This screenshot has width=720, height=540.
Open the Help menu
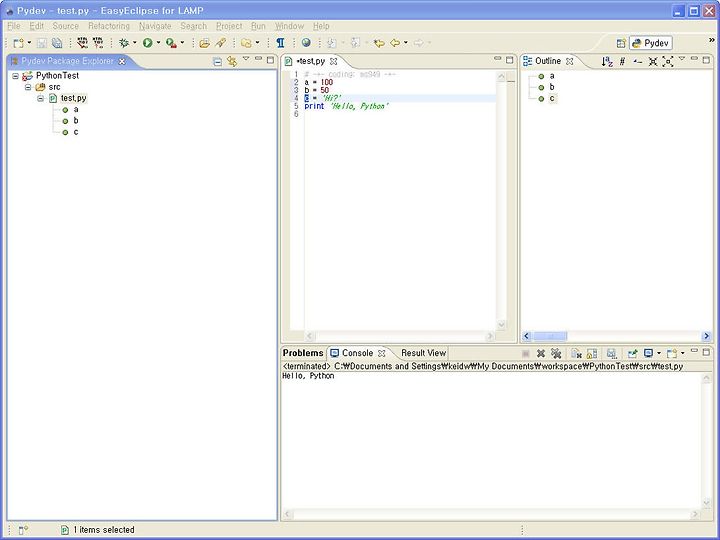pos(321,26)
